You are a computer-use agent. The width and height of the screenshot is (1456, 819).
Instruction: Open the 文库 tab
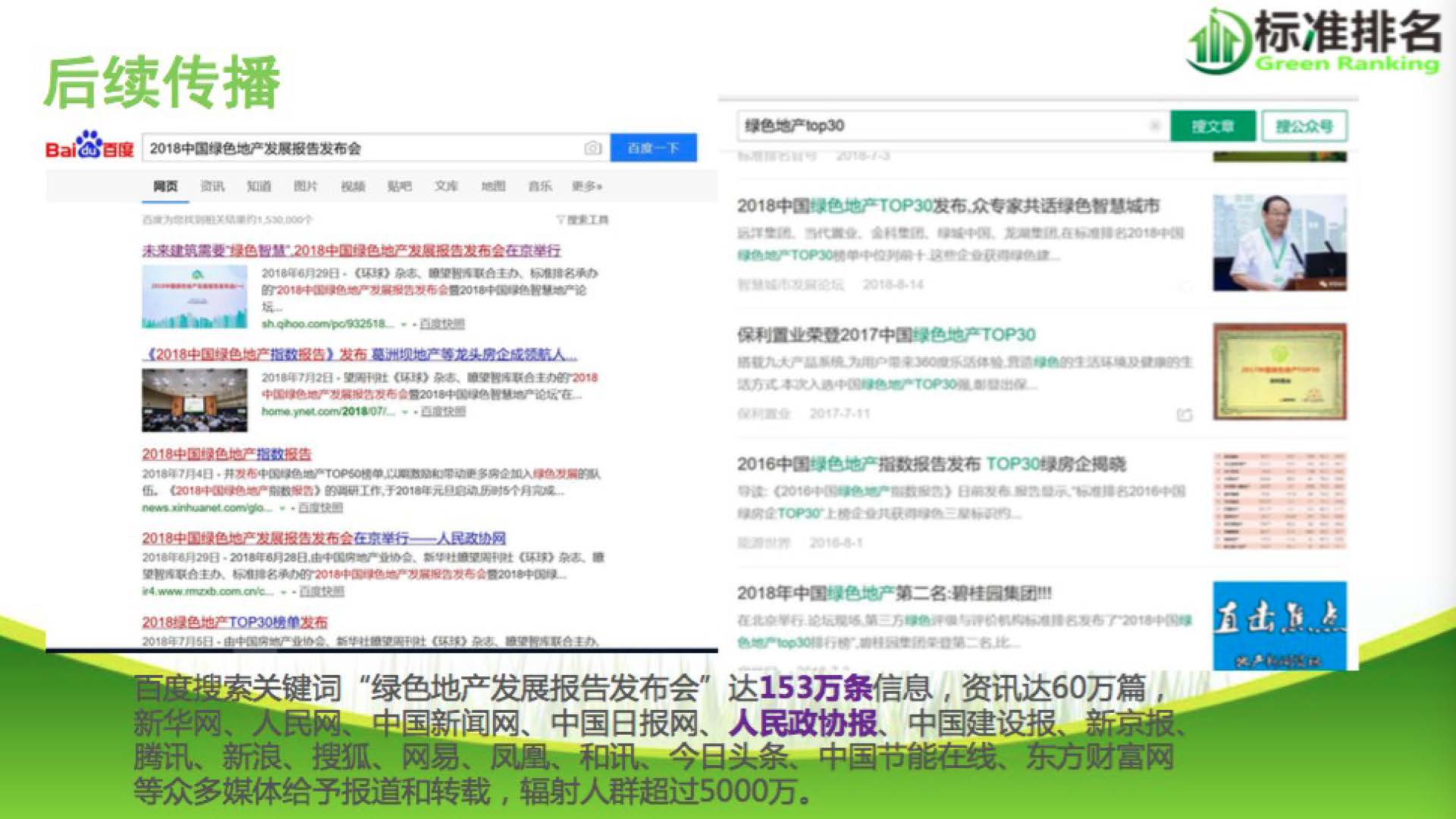point(446,187)
